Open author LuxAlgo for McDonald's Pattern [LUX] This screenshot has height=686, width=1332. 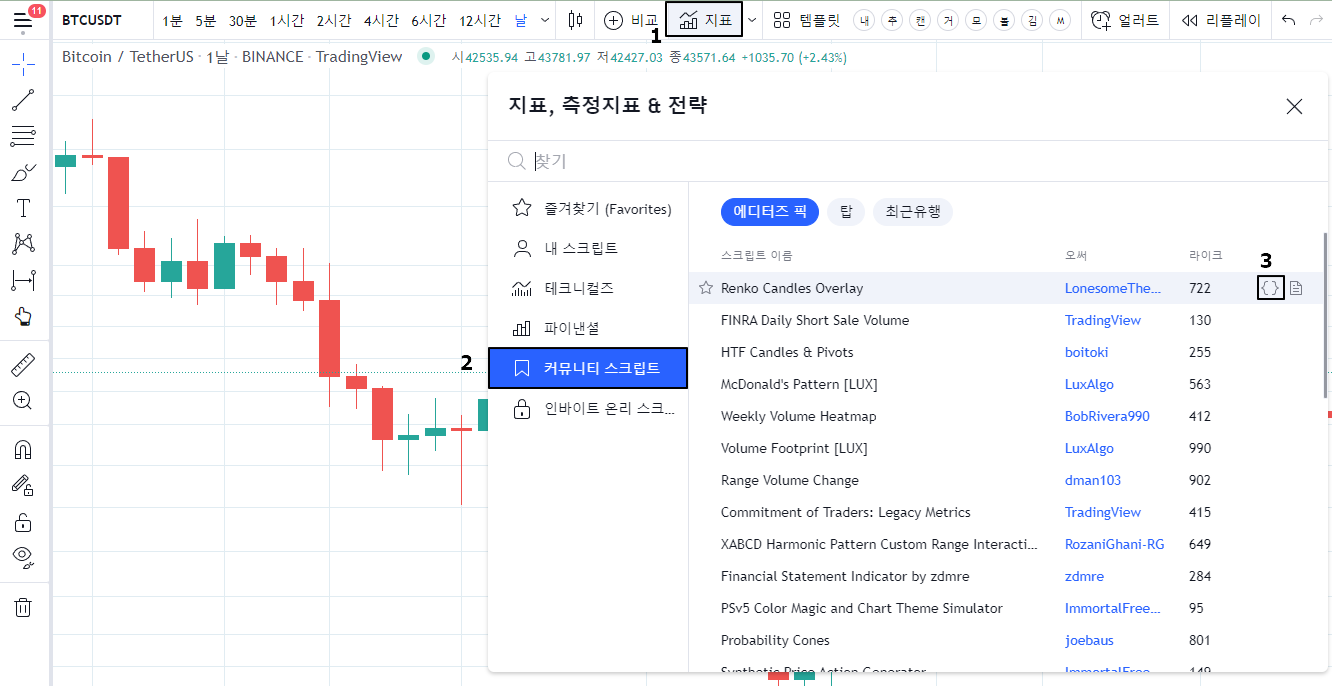pos(1089,384)
